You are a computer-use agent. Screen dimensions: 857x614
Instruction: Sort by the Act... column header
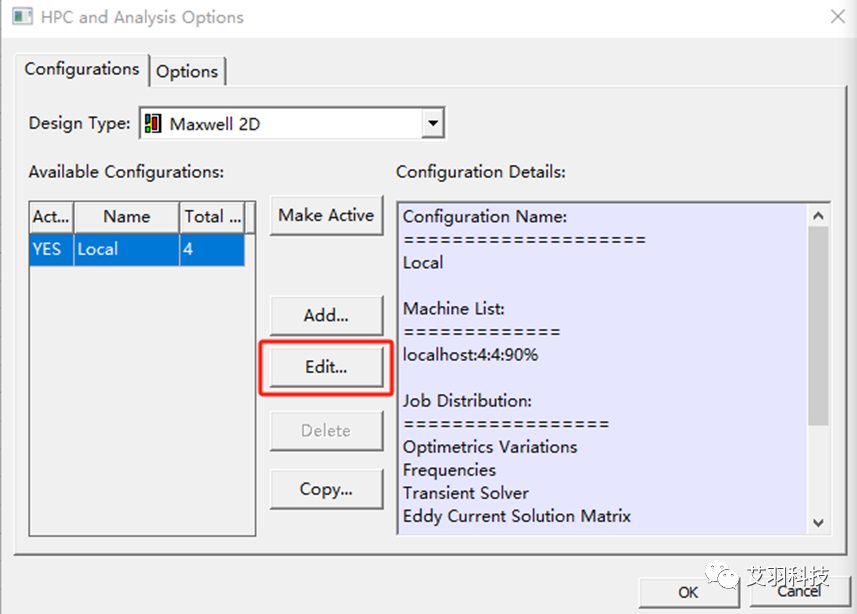51,217
